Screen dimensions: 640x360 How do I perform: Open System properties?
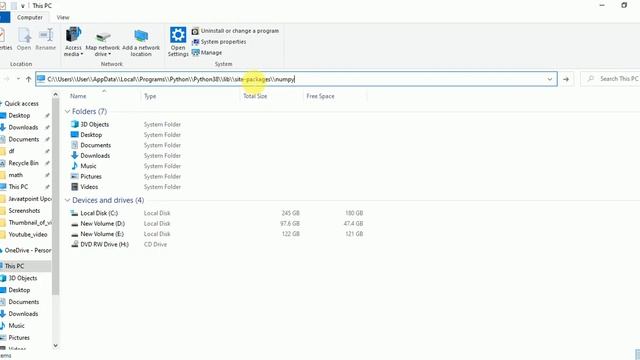coord(219,42)
